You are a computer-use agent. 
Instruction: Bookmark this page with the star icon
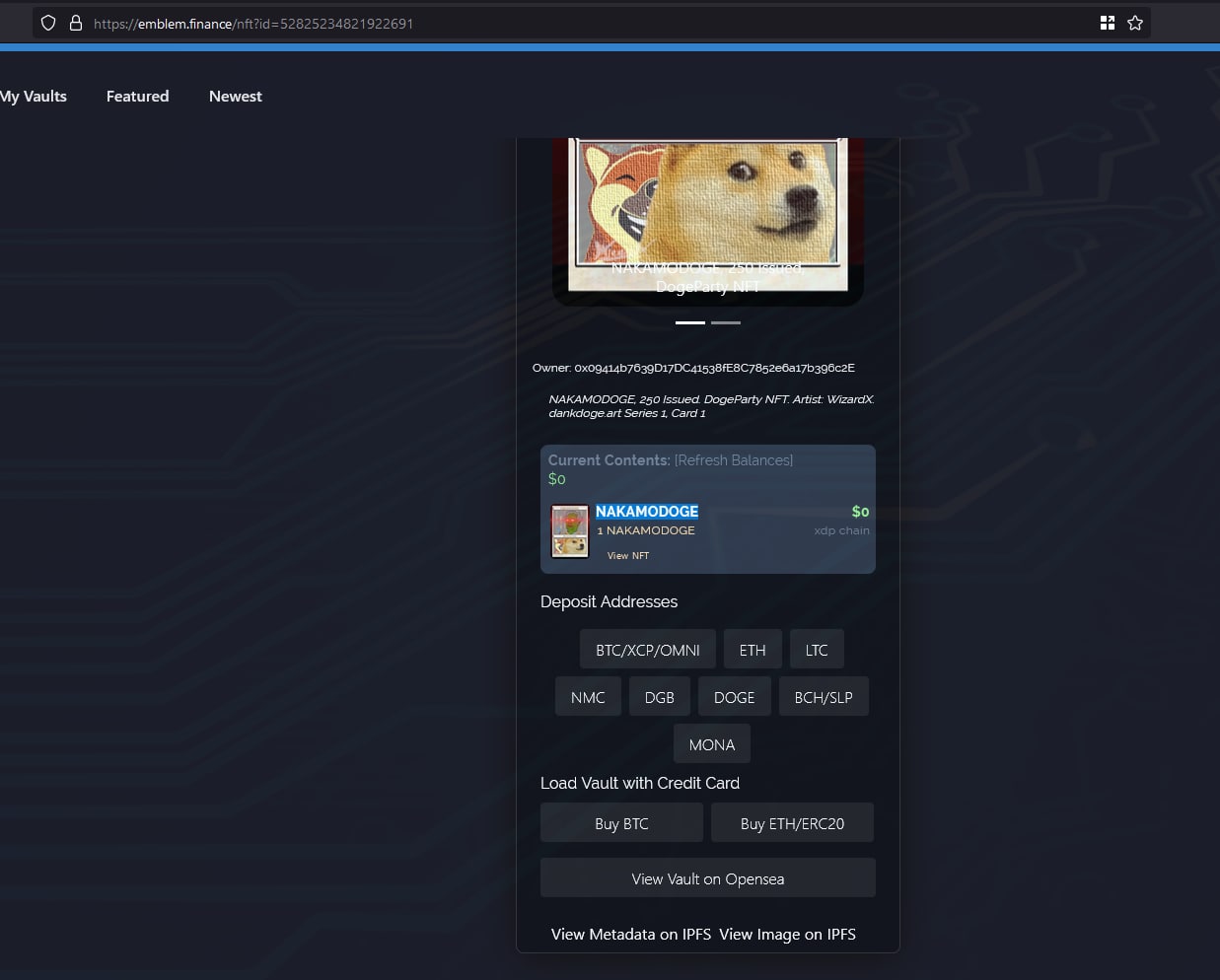[1135, 23]
